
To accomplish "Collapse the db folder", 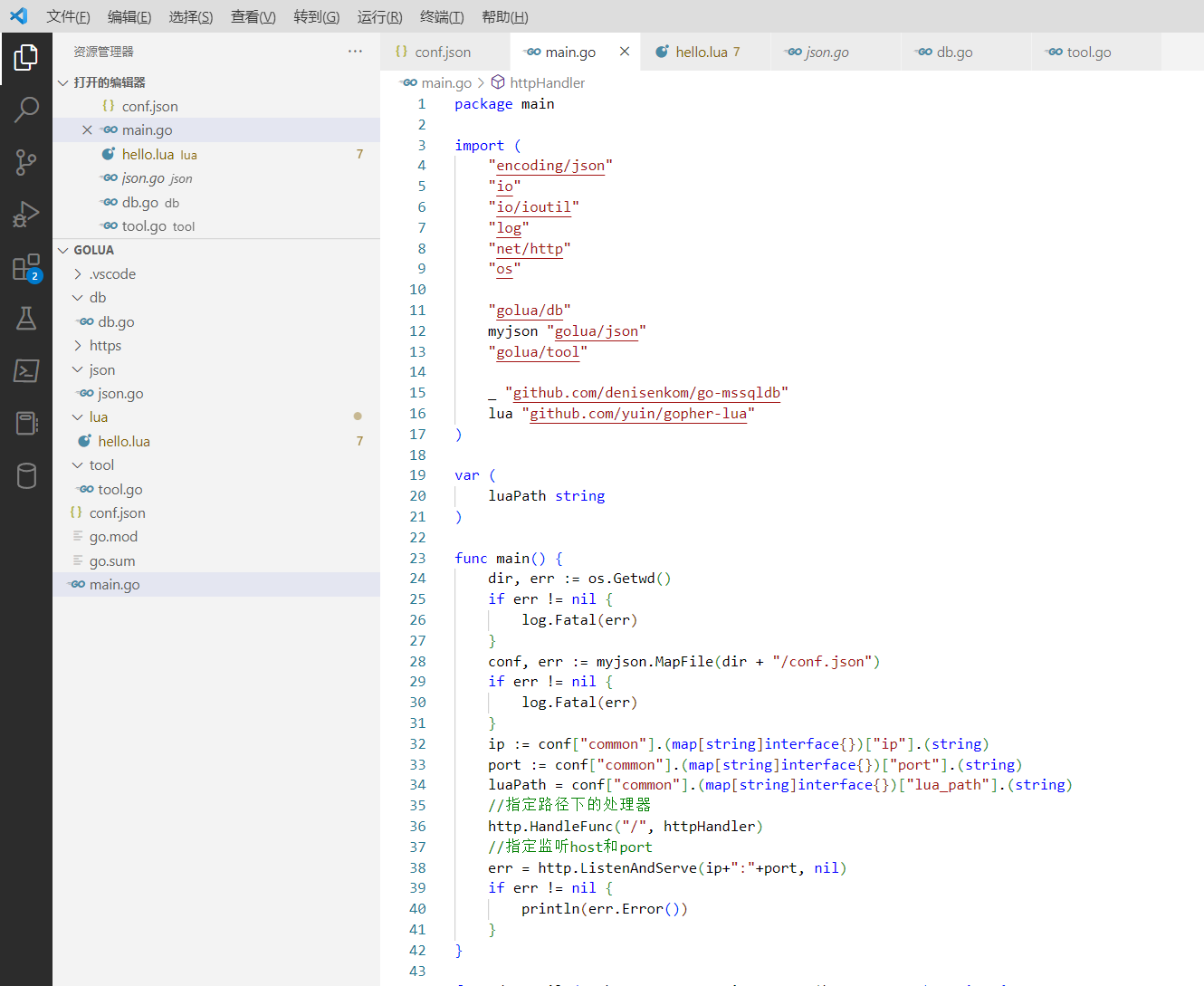I will [x=216, y=297].
